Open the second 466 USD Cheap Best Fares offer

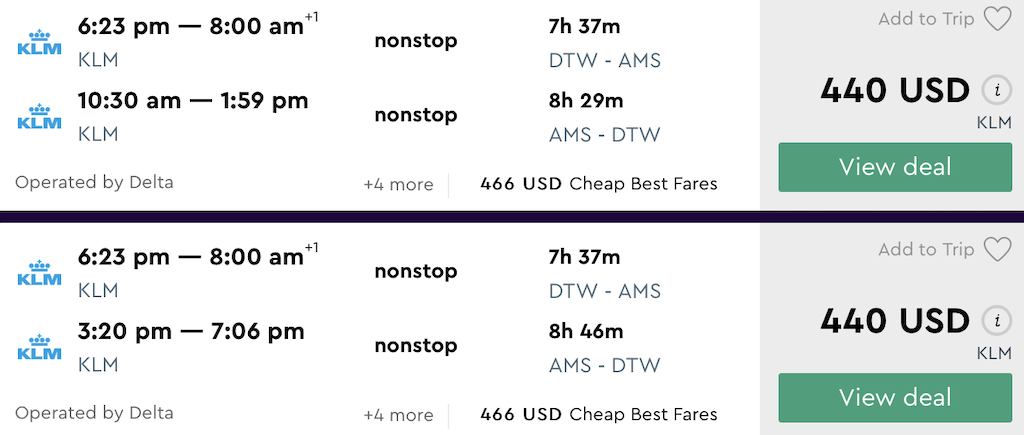pyautogui.click(x=598, y=414)
